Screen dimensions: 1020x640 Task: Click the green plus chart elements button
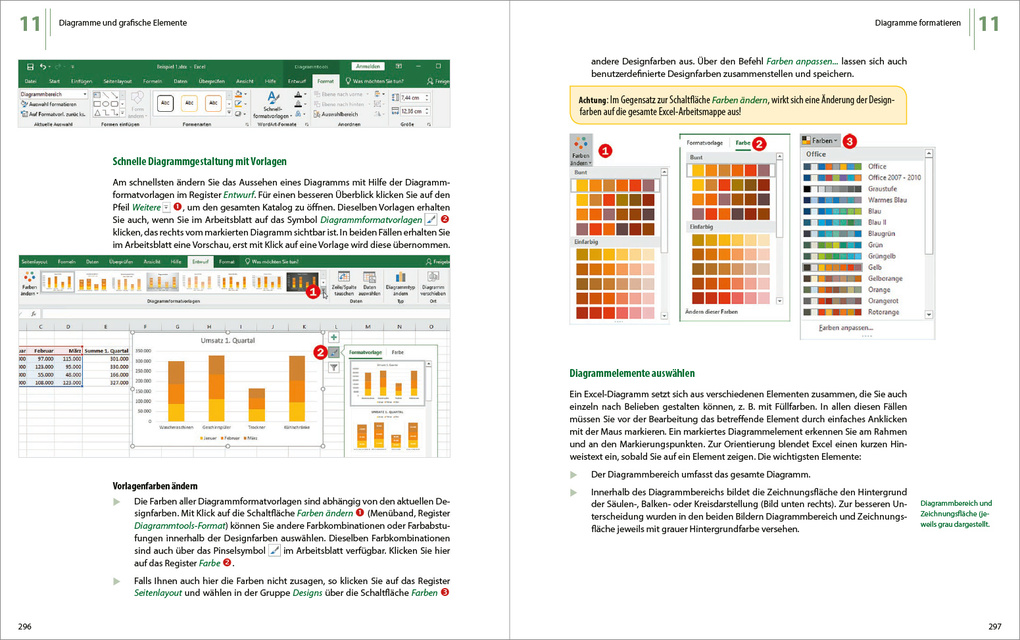[334, 337]
